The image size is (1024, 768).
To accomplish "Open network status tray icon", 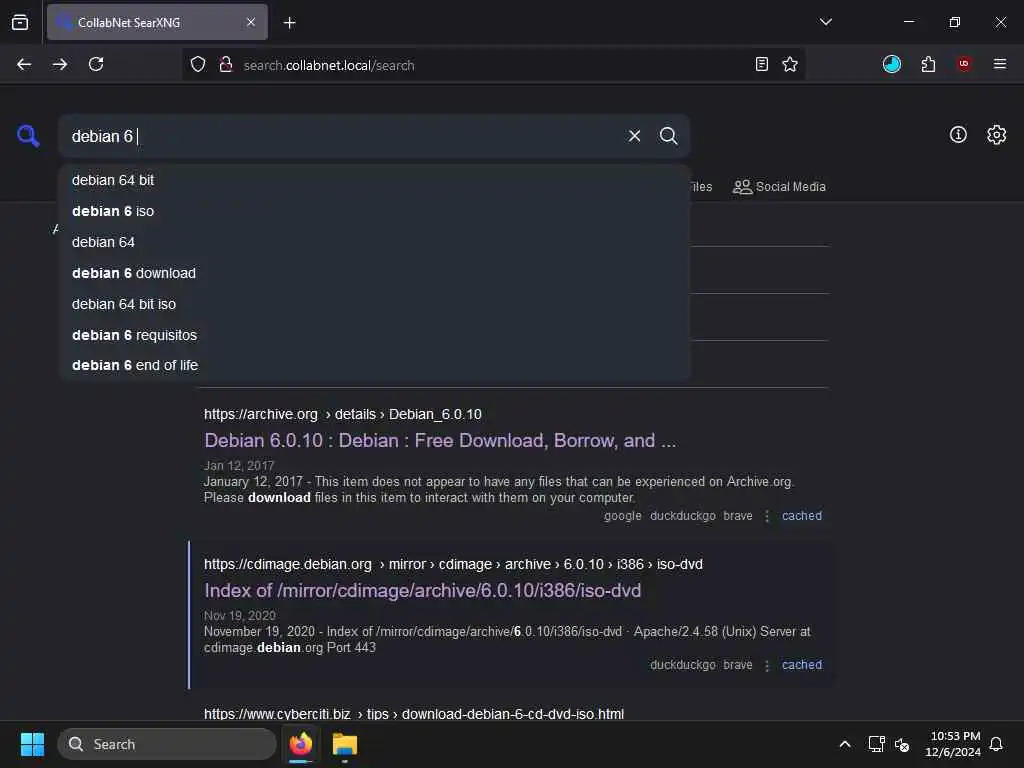I will click(876, 744).
